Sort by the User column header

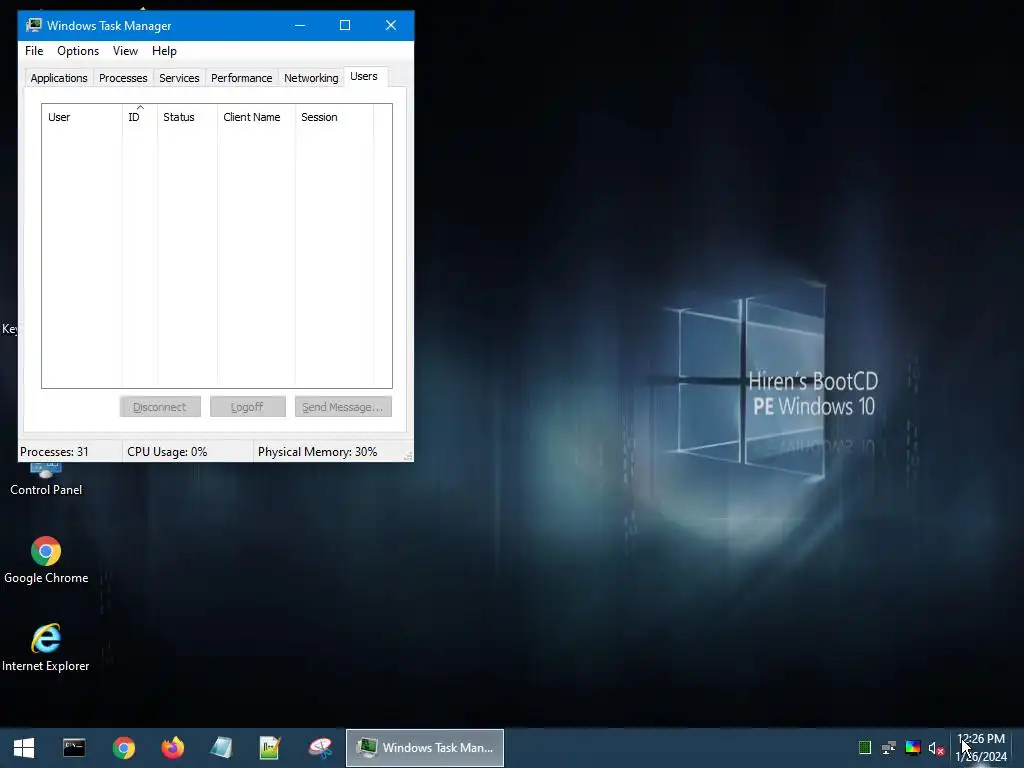[x=82, y=117]
